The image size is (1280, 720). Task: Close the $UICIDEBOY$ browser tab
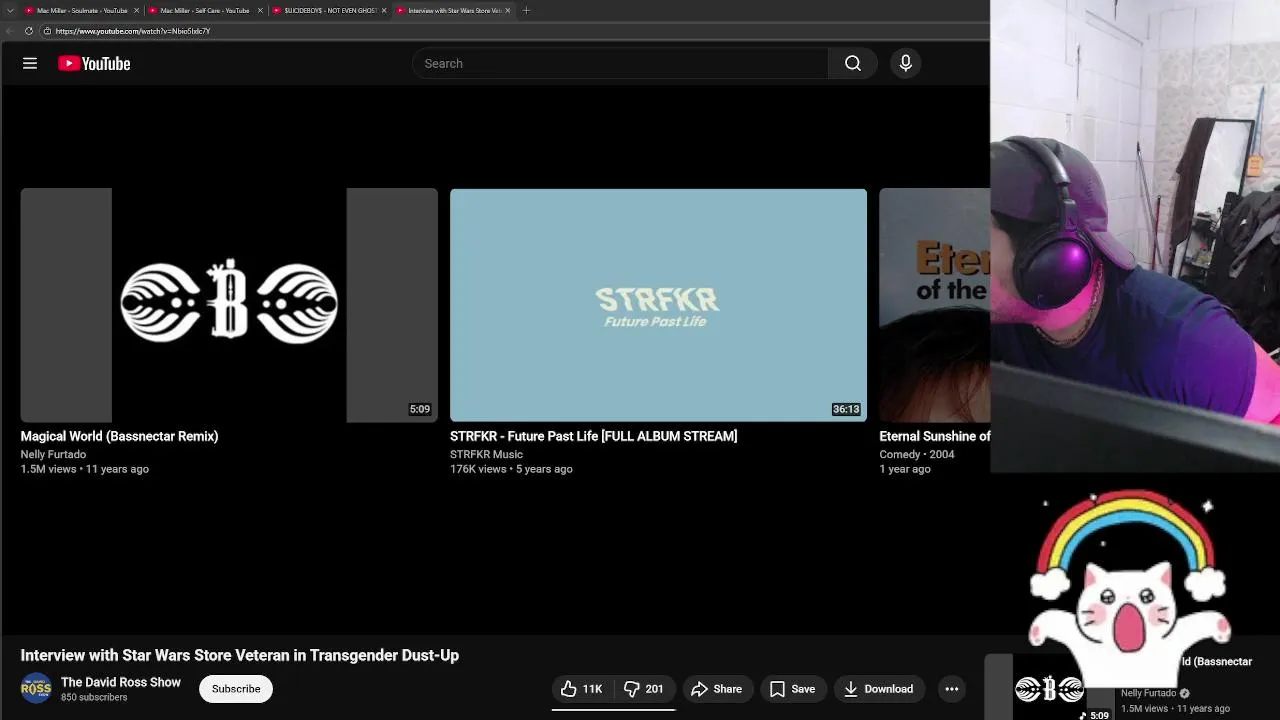pyautogui.click(x=384, y=10)
